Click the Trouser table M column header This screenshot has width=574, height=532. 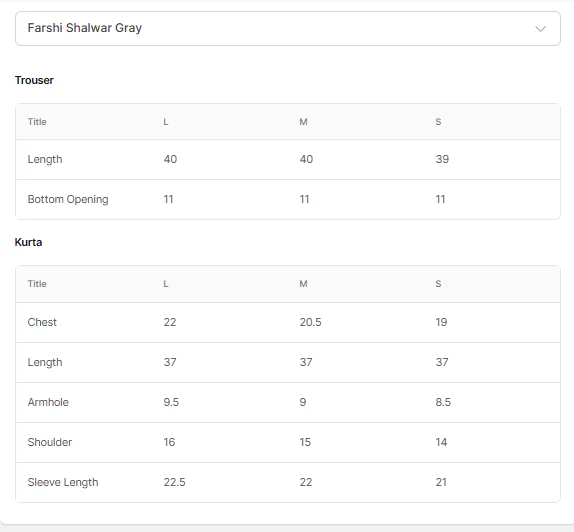pyautogui.click(x=303, y=122)
